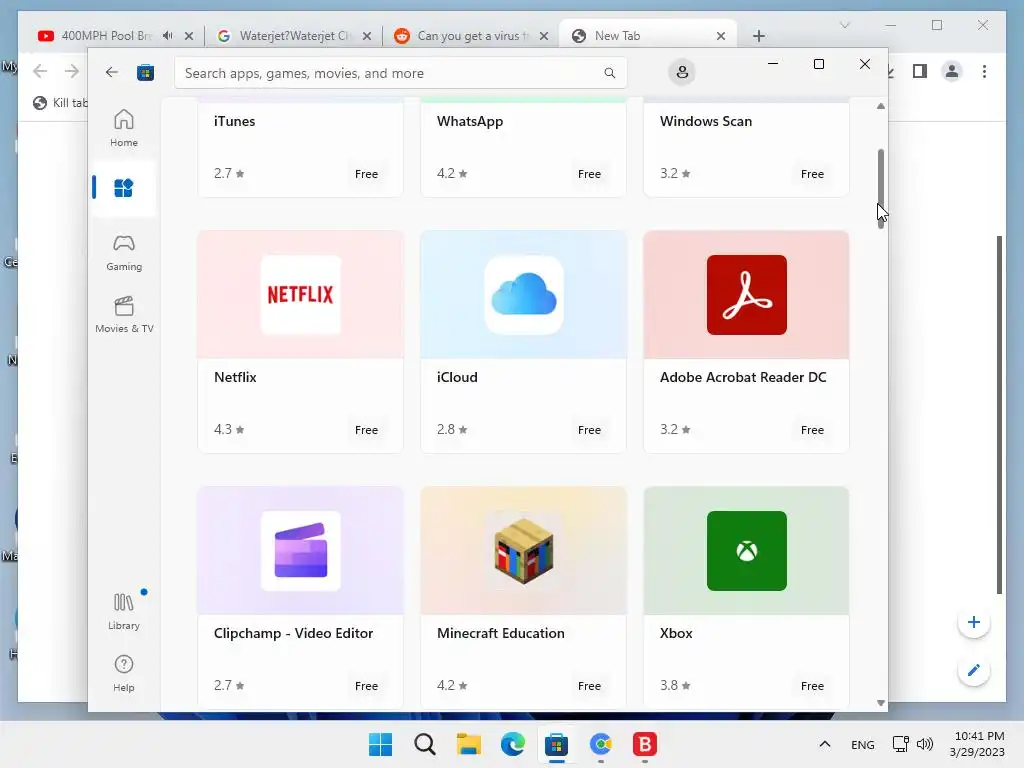Click the 2.8 rating on the iCloud card
The image size is (1024, 768).
coord(452,429)
